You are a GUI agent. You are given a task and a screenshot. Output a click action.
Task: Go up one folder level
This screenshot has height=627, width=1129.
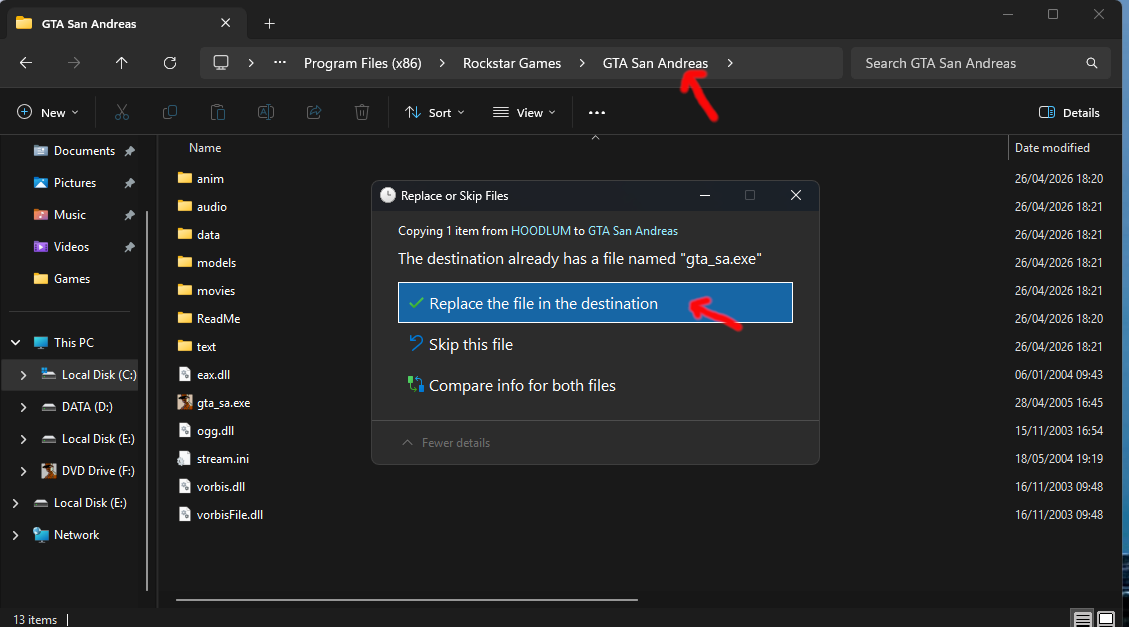point(122,63)
